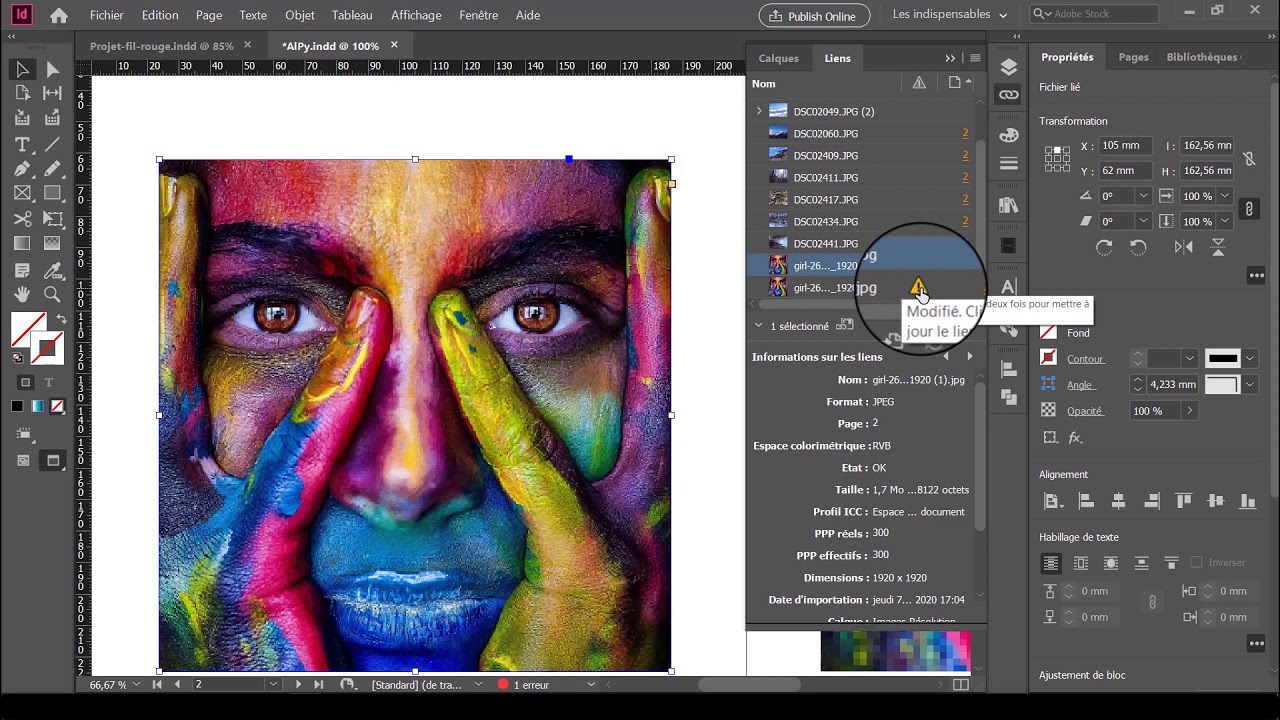
Task: Pick the Eyedropper tool
Action: point(52,270)
